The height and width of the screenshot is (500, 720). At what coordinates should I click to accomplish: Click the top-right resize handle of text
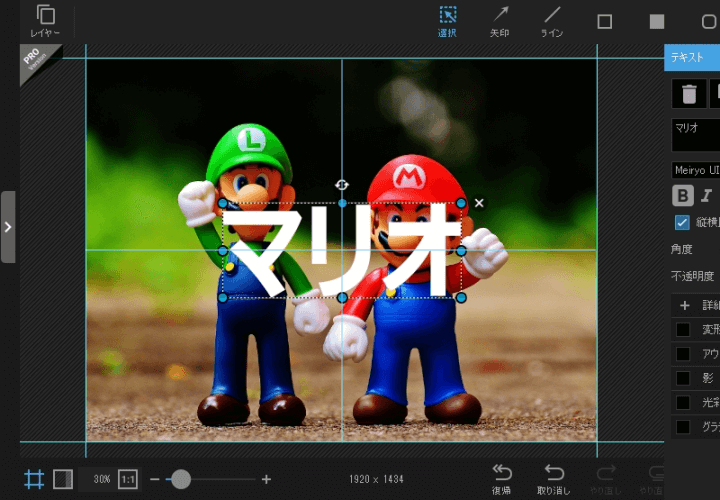461,203
